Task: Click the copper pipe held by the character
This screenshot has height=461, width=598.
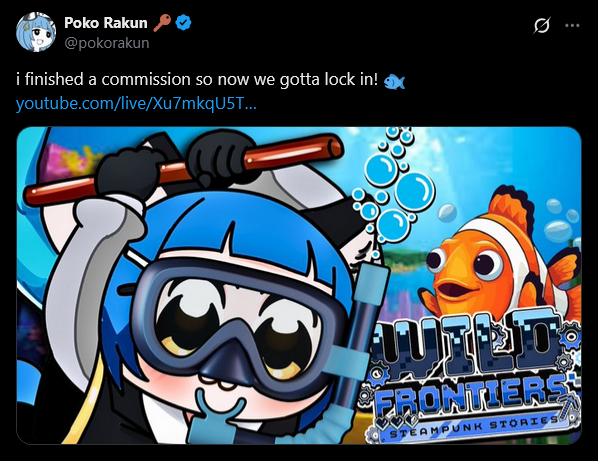Action: (x=183, y=169)
